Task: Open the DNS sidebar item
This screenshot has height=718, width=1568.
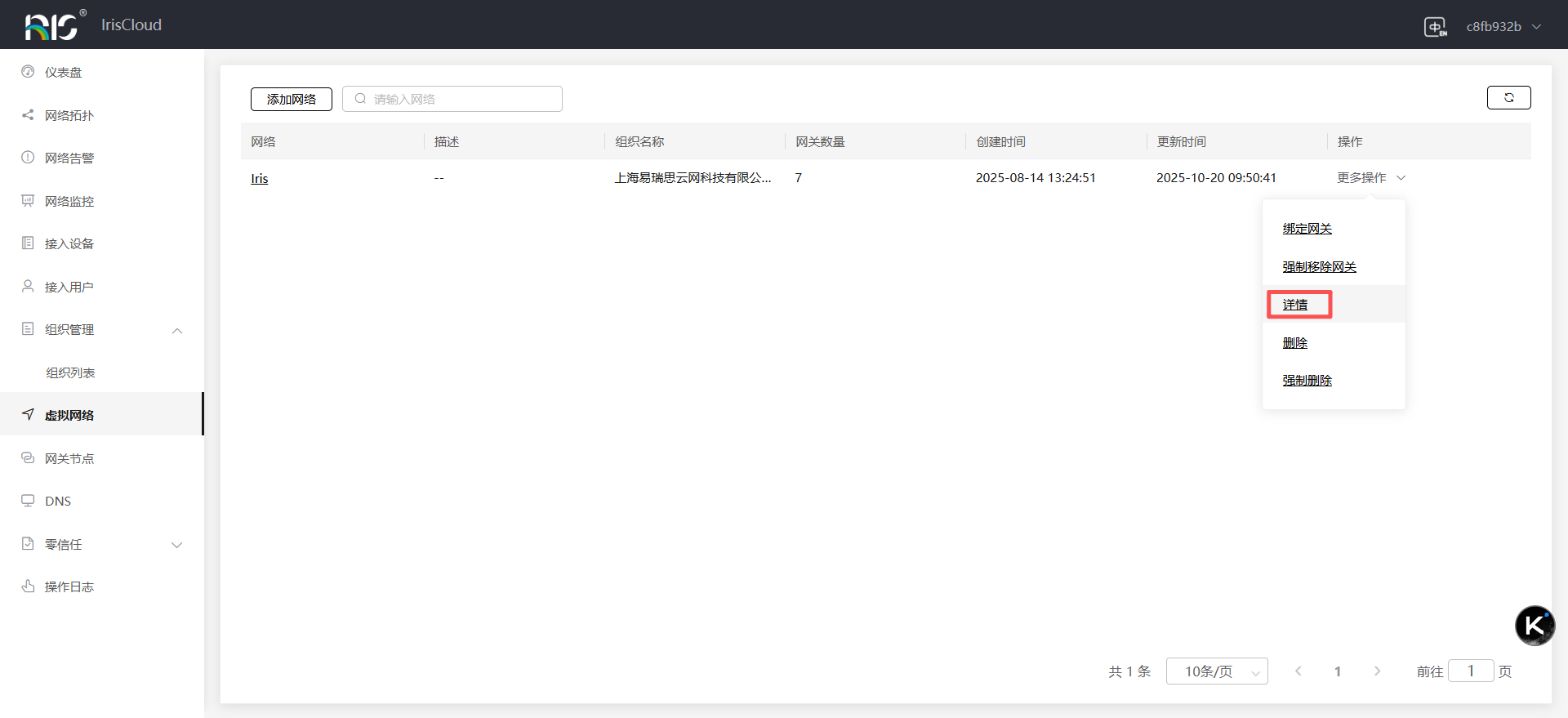Action: pyautogui.click(x=57, y=502)
